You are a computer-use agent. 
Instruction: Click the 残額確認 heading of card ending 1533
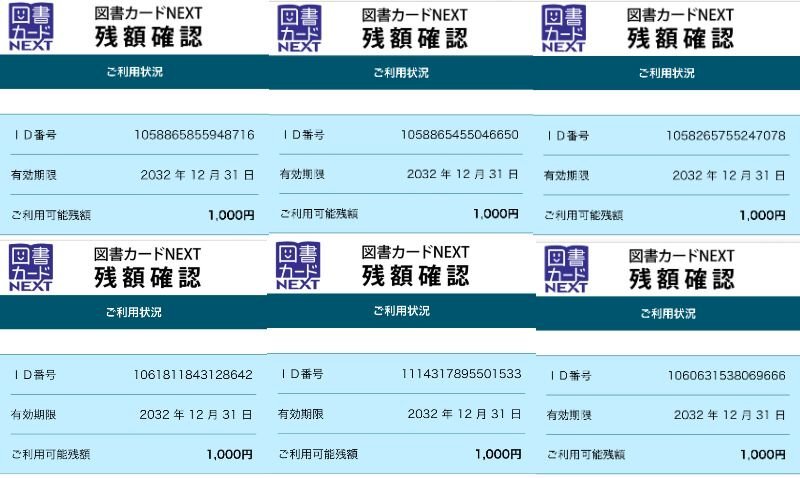point(415,276)
